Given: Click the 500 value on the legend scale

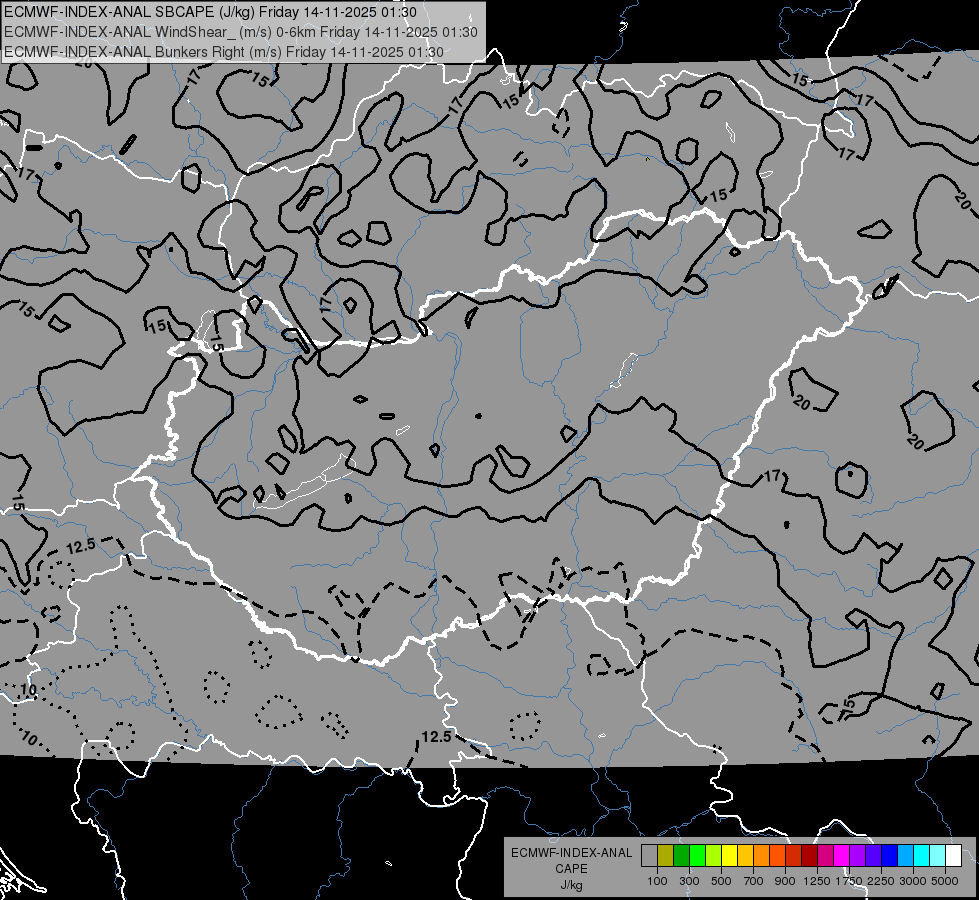Looking at the screenshot, I should click(x=721, y=881).
